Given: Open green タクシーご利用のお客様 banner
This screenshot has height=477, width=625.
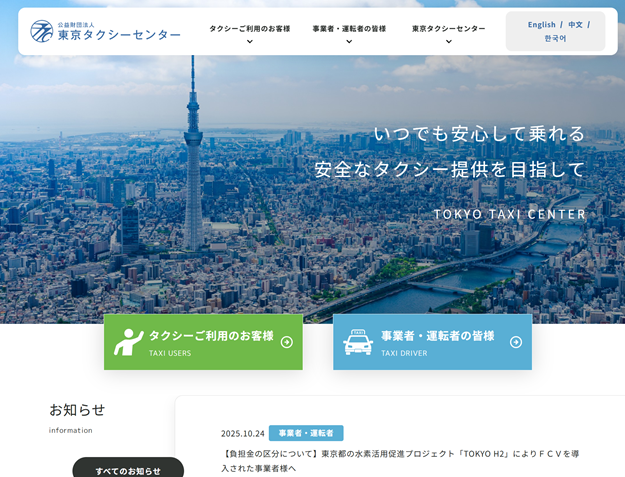Looking at the screenshot, I should click(203, 342).
